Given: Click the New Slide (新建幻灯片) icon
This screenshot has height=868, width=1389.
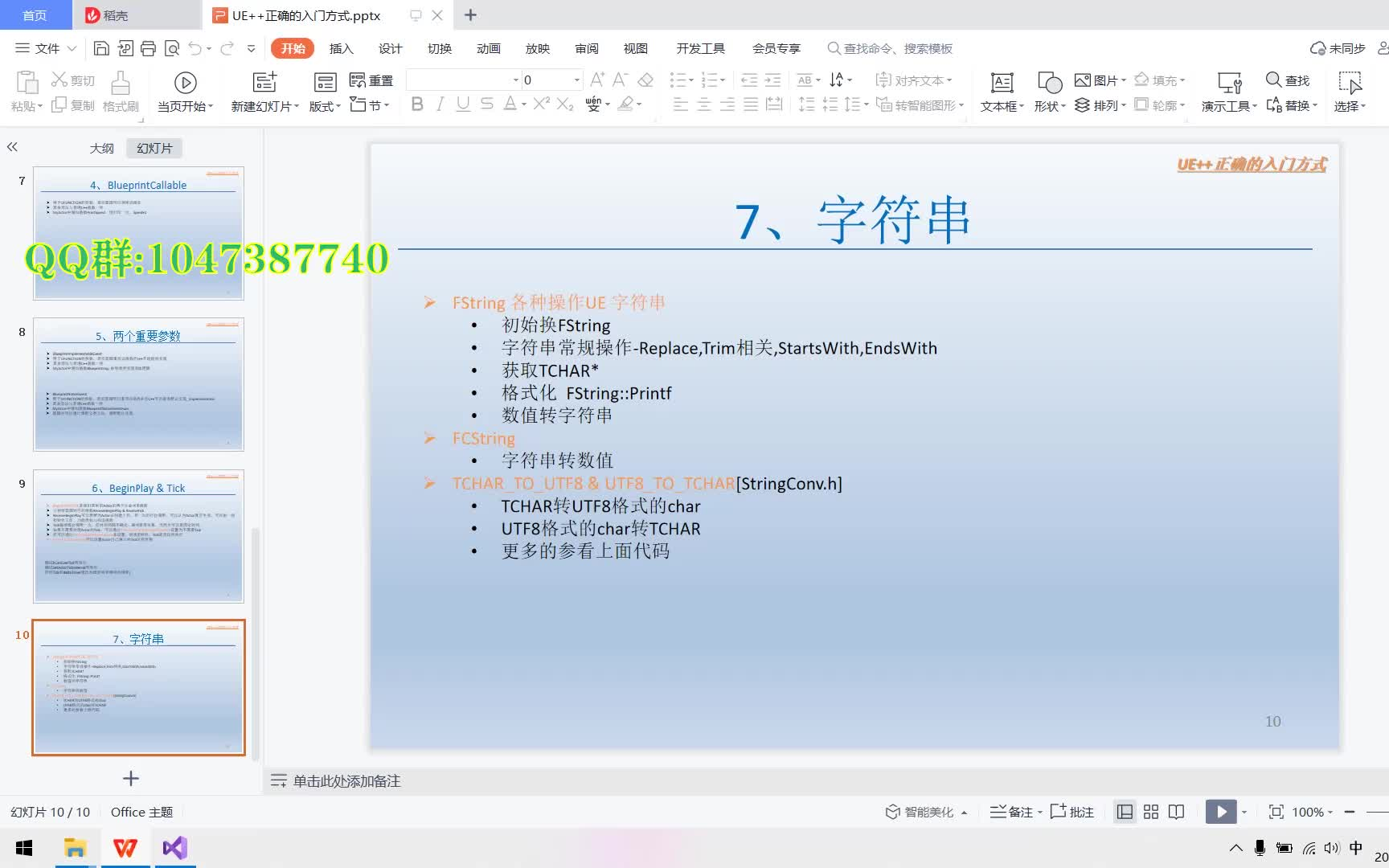Looking at the screenshot, I should pos(264,82).
